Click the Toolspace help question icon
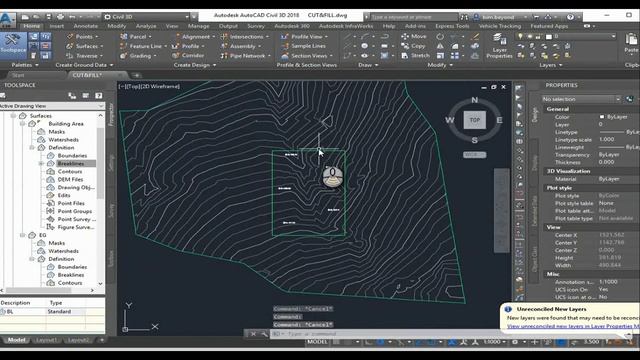The height and width of the screenshot is (360, 640). click(99, 96)
